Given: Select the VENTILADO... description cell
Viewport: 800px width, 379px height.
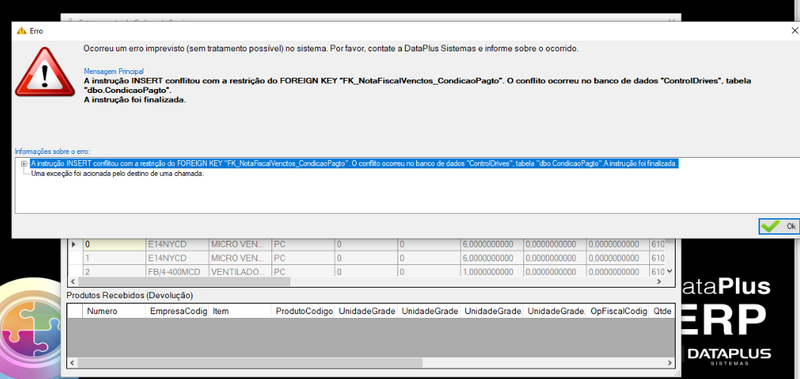Looking at the screenshot, I should tap(240, 271).
